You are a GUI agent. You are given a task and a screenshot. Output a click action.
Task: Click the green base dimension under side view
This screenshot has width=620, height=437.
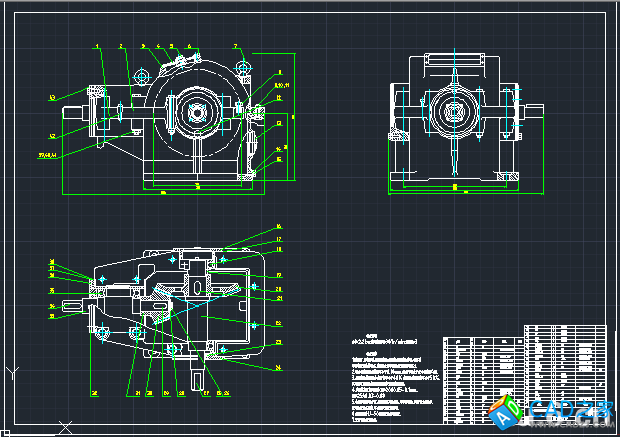pos(455,189)
